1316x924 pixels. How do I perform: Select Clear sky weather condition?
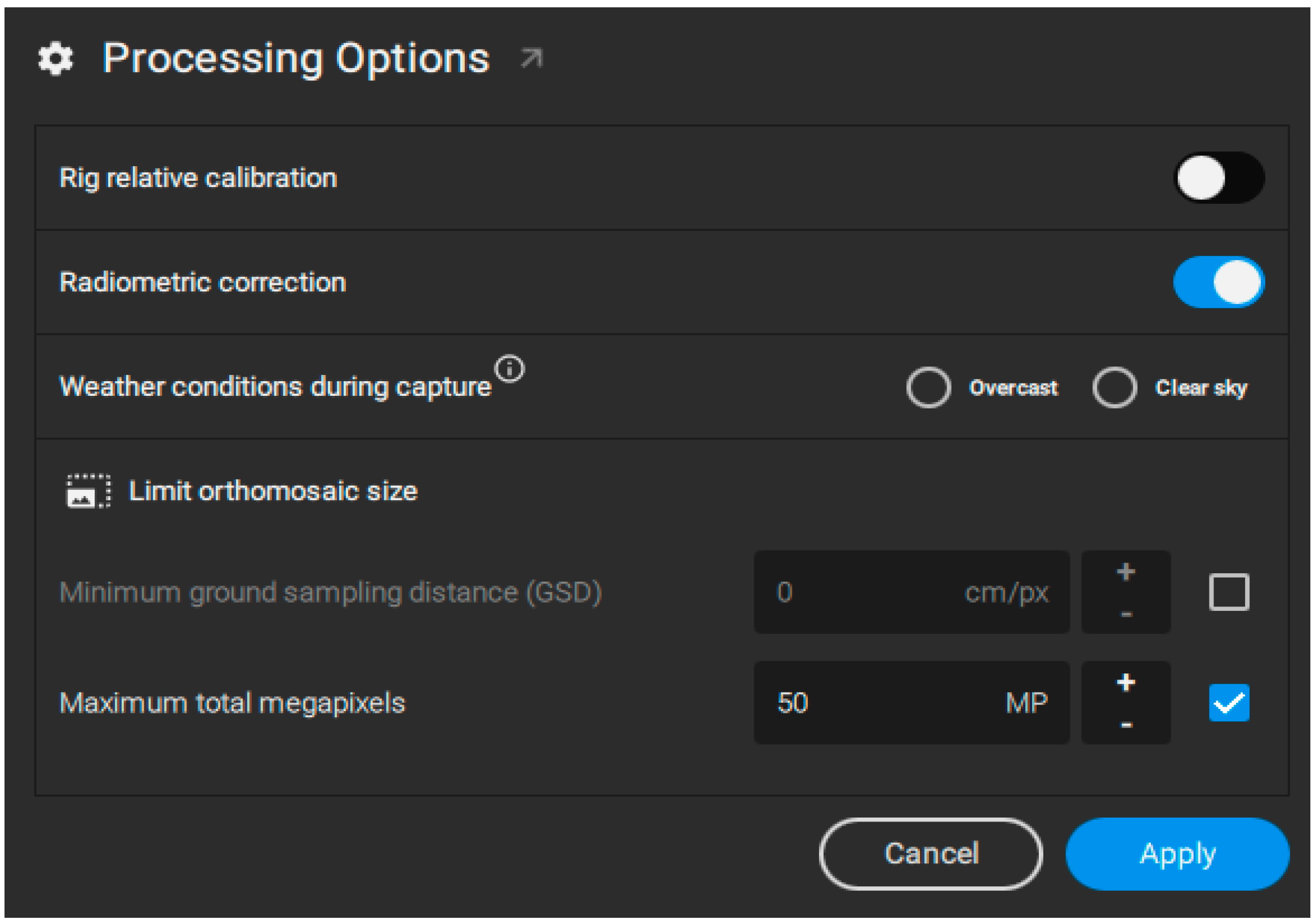1114,388
